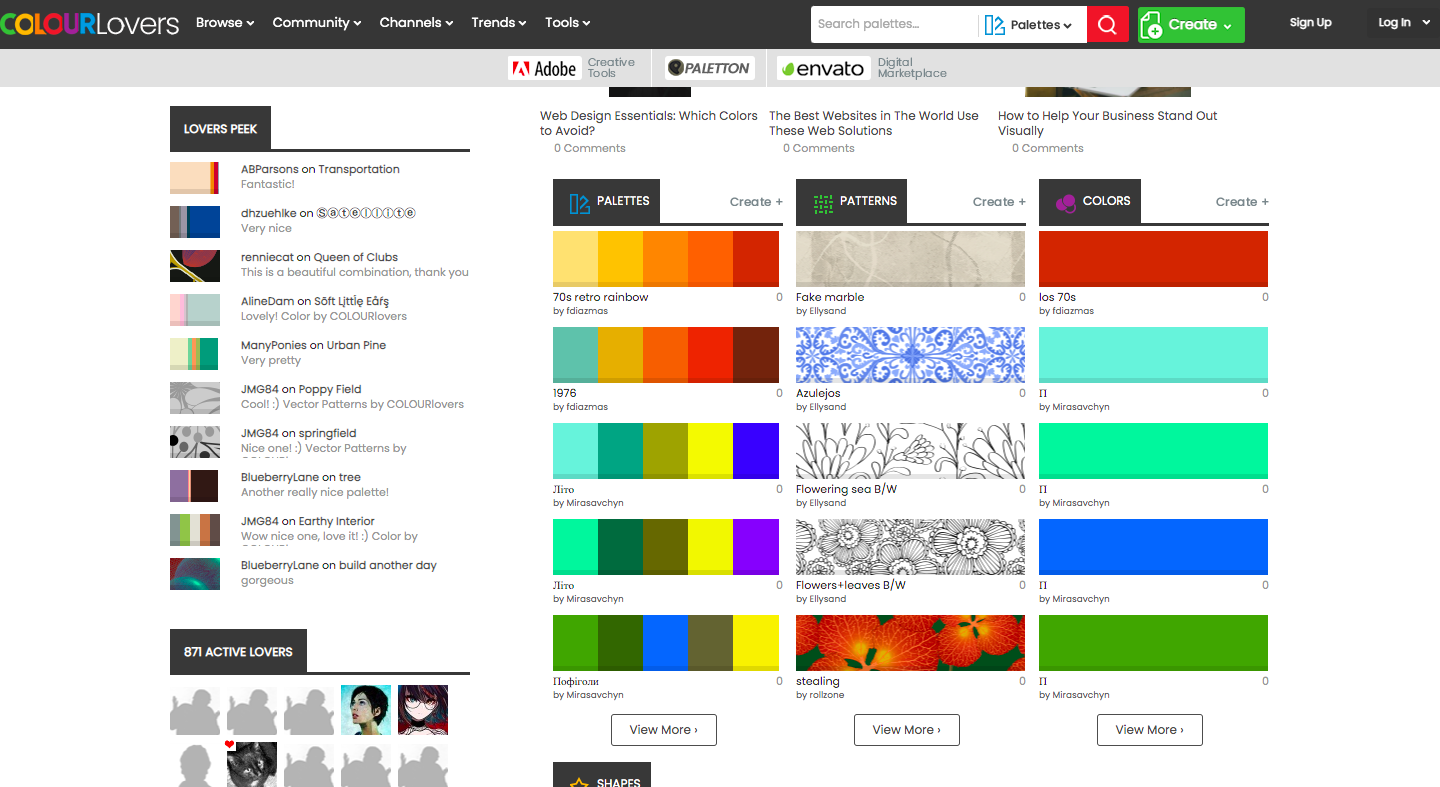Click the Colors section header icon
Image resolution: width=1440 pixels, height=787 pixels.
[1065, 203]
